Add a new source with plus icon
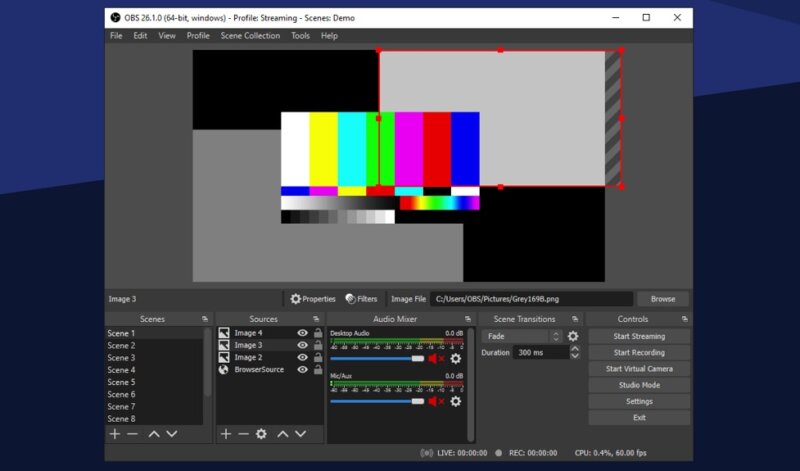This screenshot has width=800, height=471. coord(226,434)
